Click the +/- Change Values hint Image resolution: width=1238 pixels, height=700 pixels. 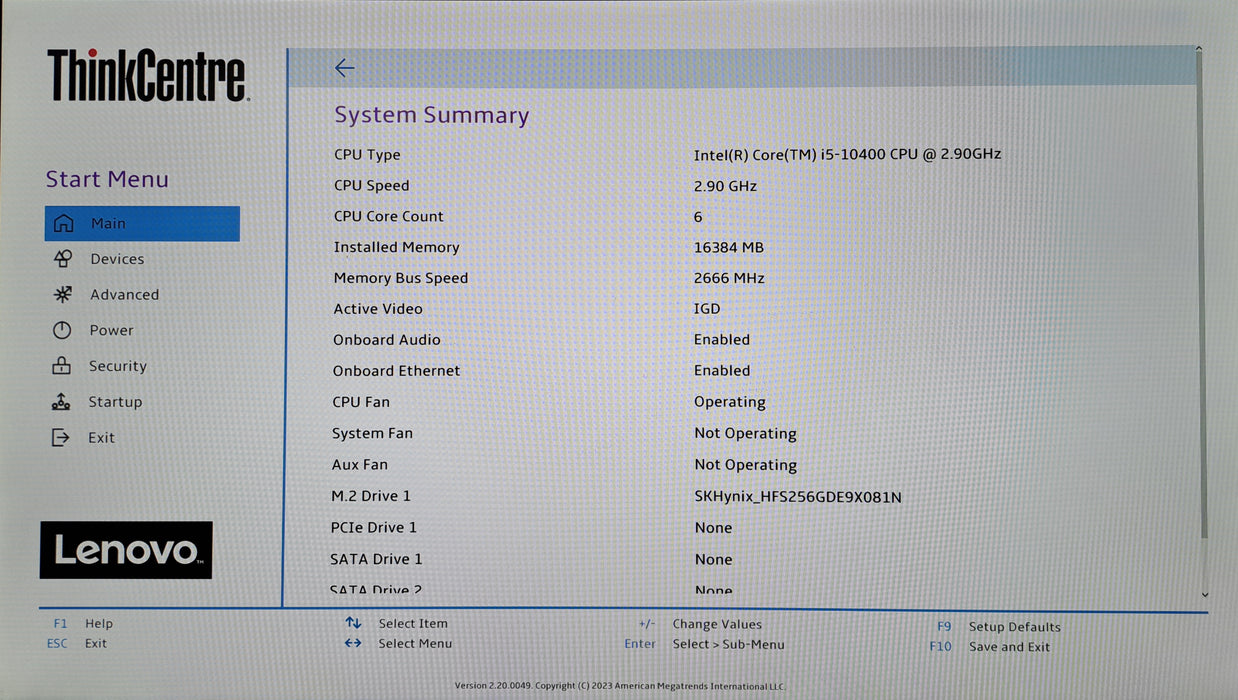coord(700,624)
